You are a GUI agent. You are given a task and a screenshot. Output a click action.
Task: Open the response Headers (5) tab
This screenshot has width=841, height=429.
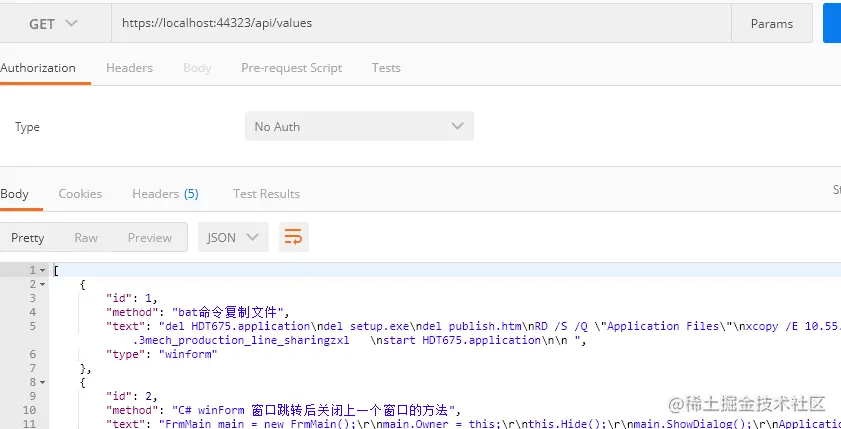coord(165,194)
